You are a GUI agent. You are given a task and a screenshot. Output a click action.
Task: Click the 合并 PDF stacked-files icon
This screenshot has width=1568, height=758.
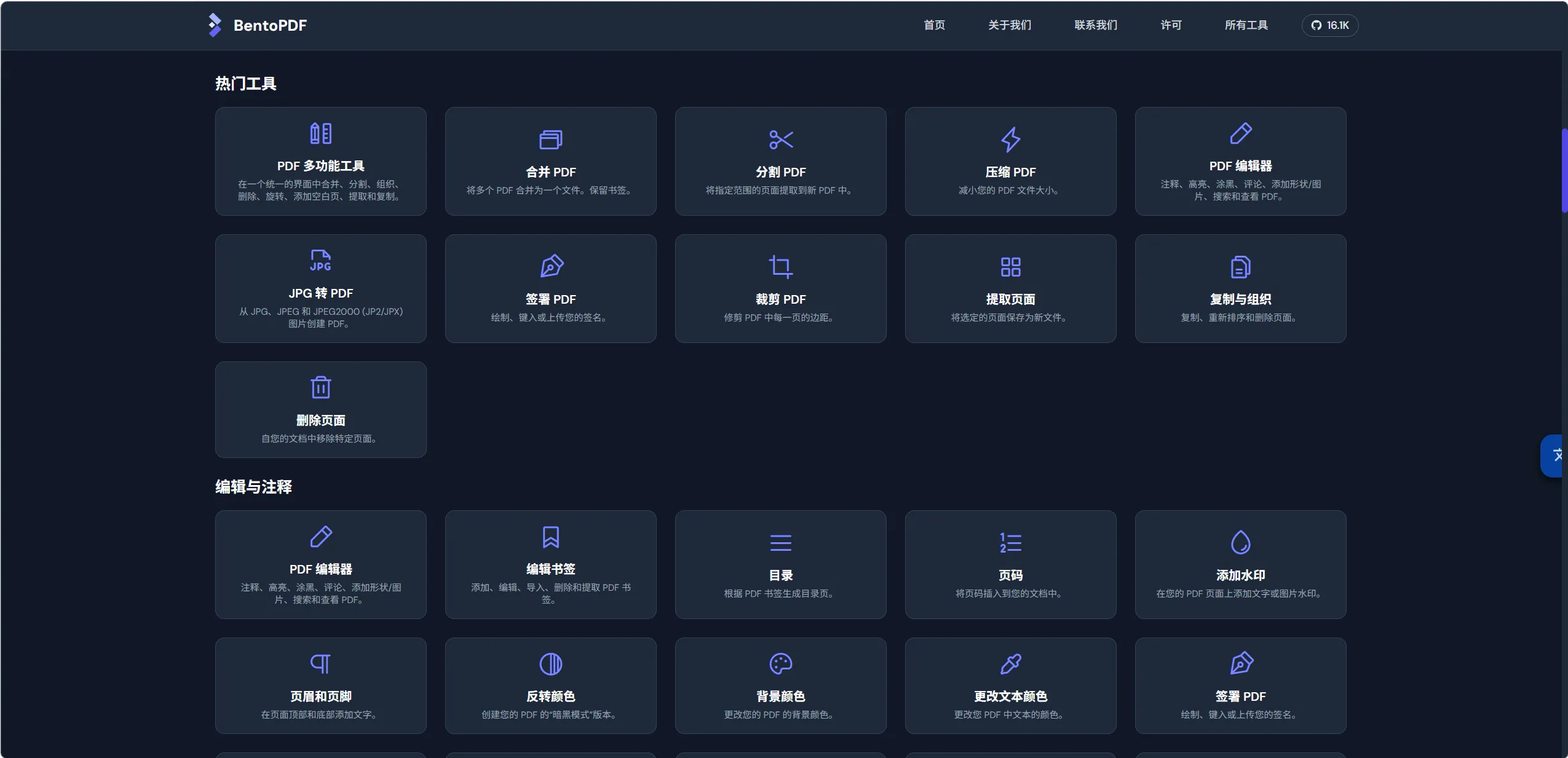[x=550, y=140]
